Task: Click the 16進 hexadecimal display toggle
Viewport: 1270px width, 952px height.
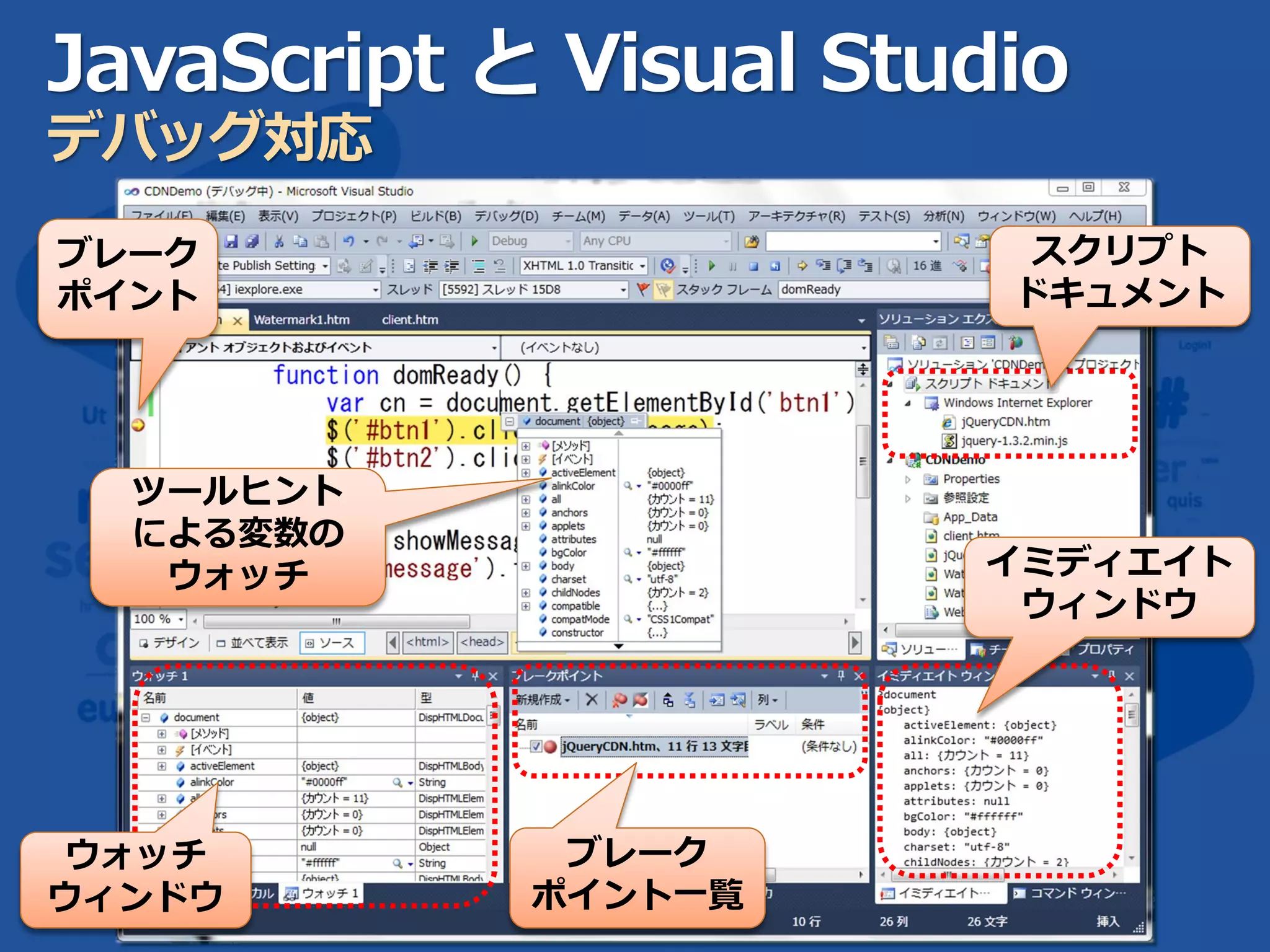Action: coord(927,266)
